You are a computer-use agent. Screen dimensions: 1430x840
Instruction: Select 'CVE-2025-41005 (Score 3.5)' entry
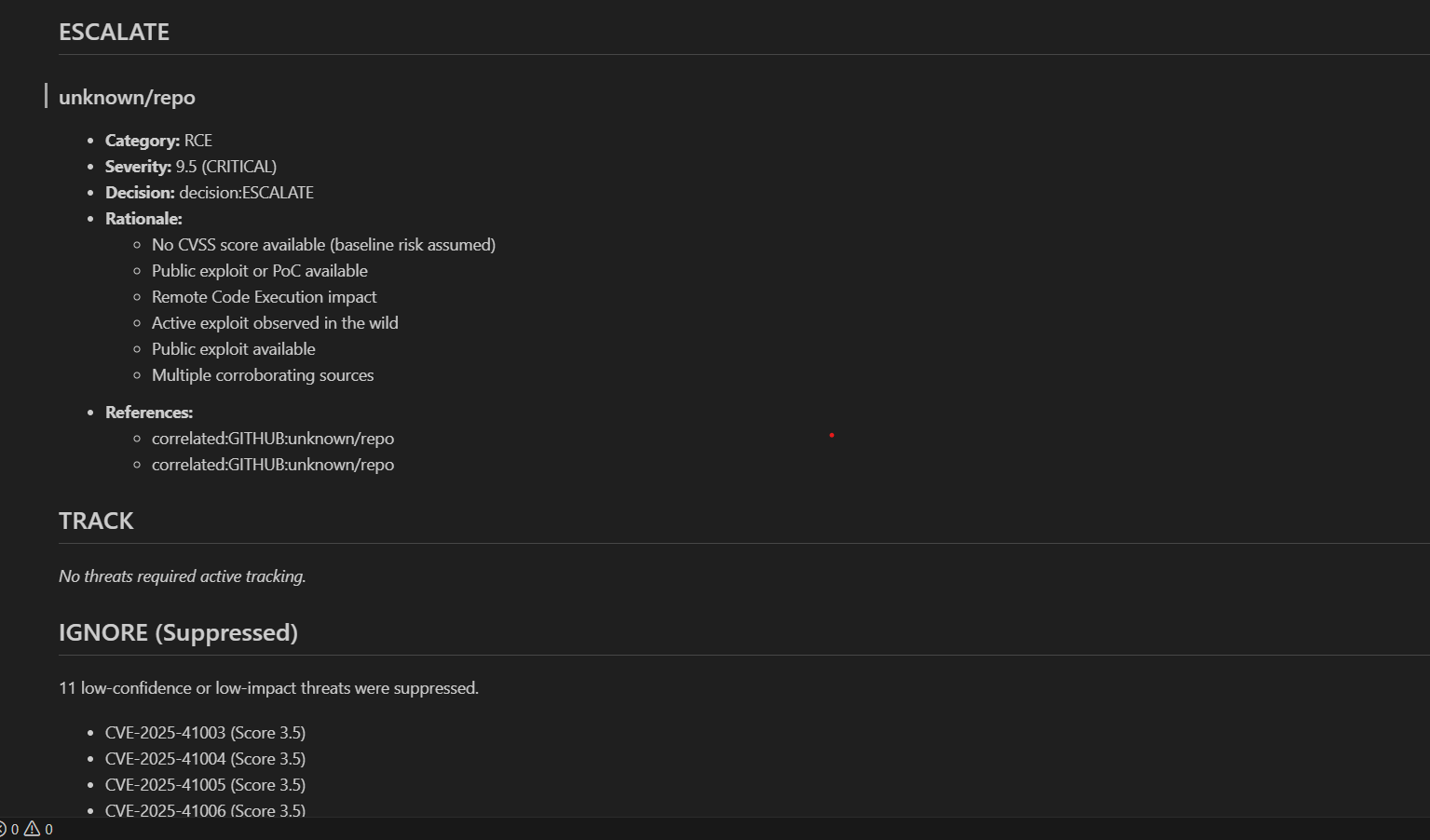205,785
